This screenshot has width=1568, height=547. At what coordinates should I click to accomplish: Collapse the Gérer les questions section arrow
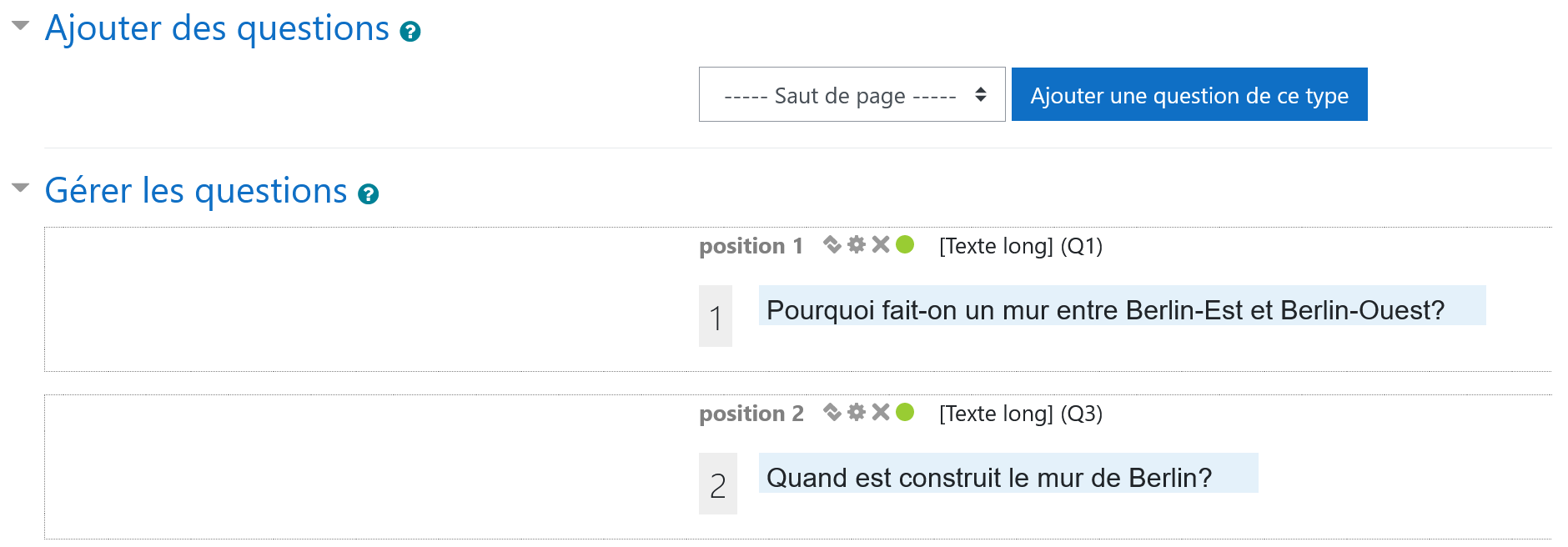(x=21, y=188)
